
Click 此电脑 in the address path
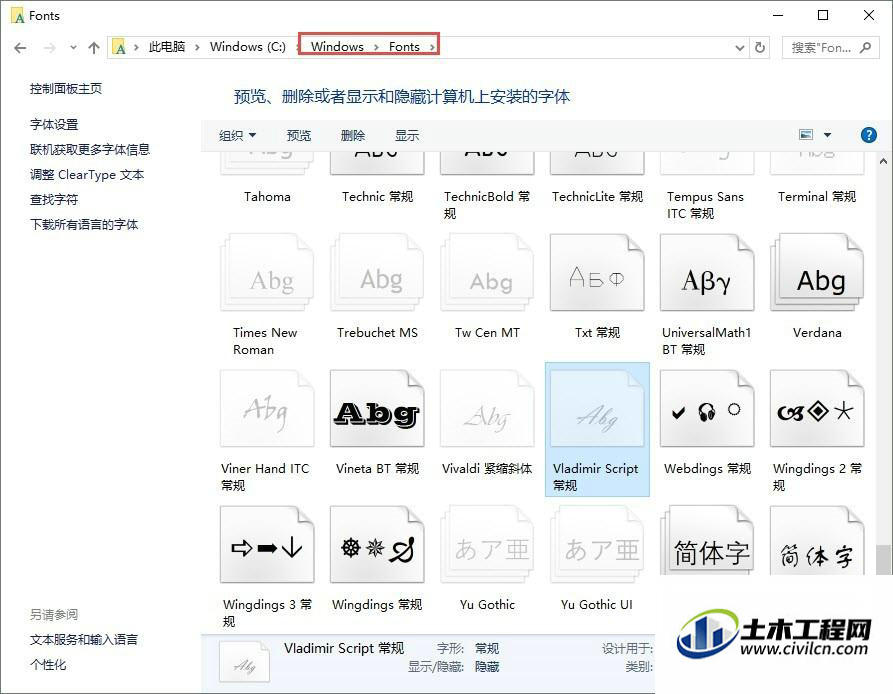(167, 47)
